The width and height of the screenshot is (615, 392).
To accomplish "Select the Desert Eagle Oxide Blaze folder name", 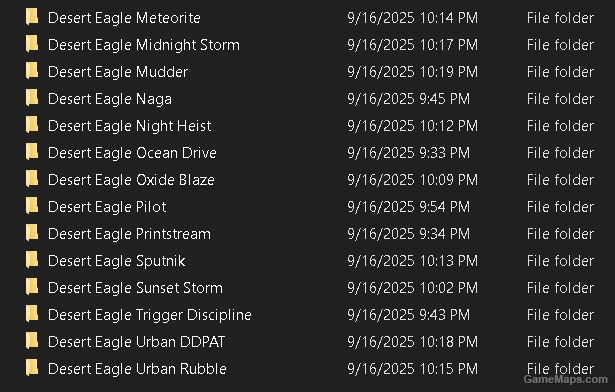I will [131, 180].
